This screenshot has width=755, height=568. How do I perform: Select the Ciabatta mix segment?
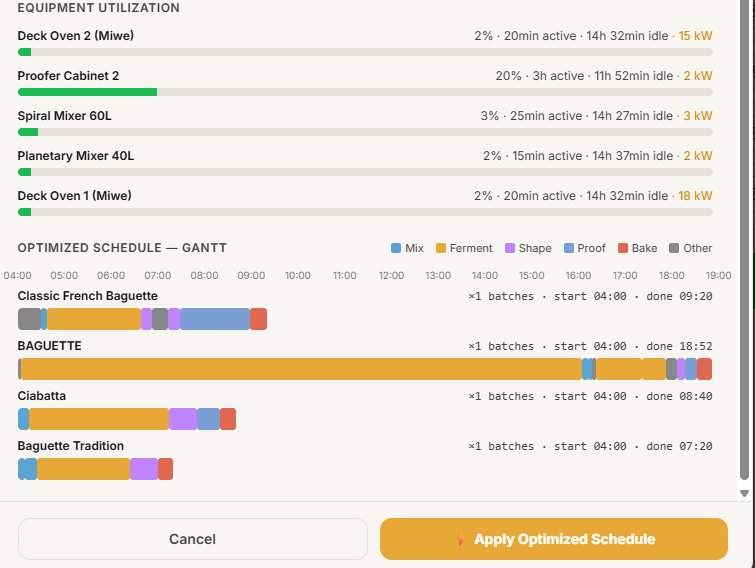pyautogui.click(x=24, y=419)
